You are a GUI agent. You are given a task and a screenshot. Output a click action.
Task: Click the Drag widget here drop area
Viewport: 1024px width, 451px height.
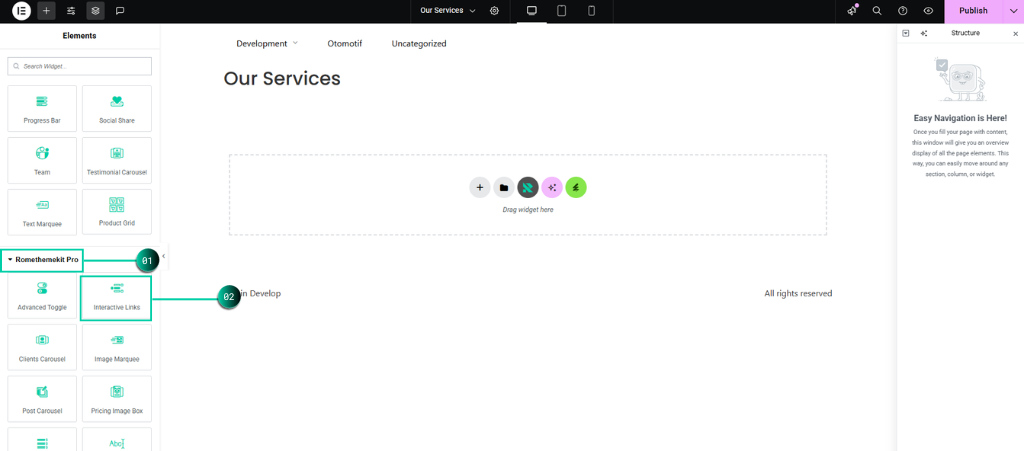[x=528, y=194]
